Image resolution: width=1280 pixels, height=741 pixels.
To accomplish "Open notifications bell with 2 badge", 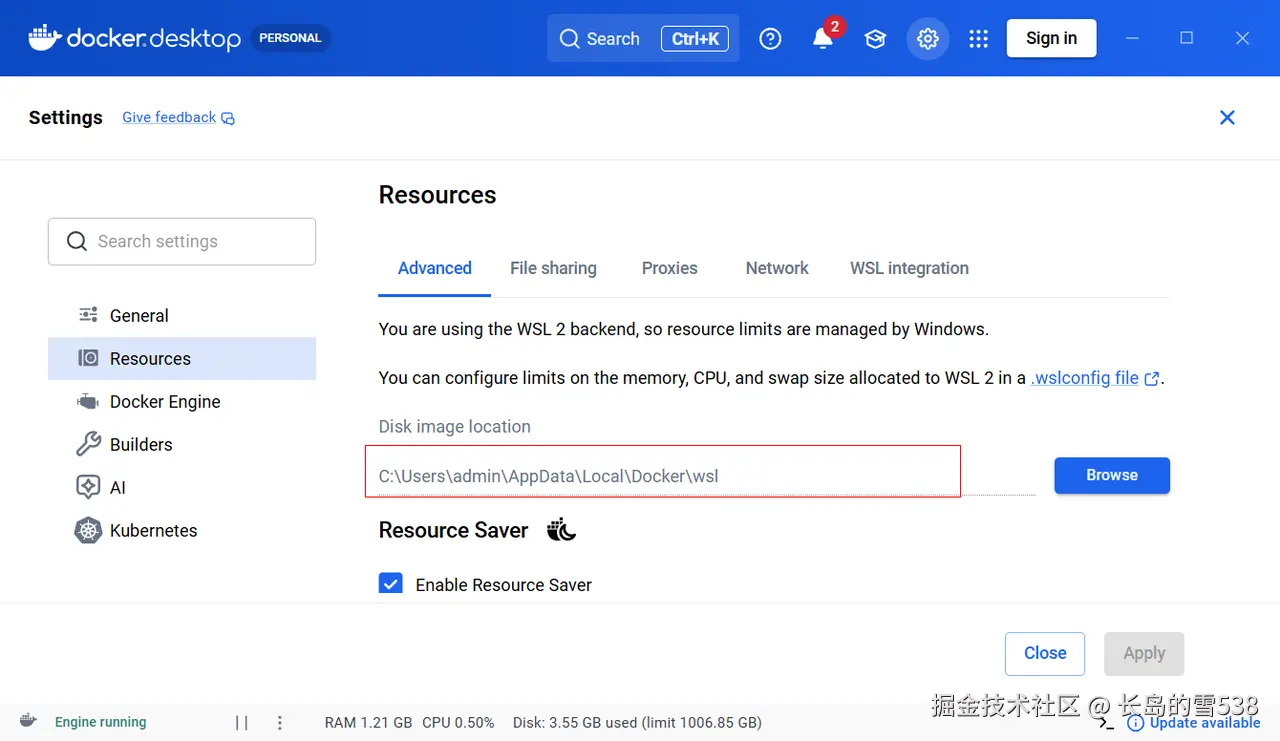I will [x=824, y=38].
